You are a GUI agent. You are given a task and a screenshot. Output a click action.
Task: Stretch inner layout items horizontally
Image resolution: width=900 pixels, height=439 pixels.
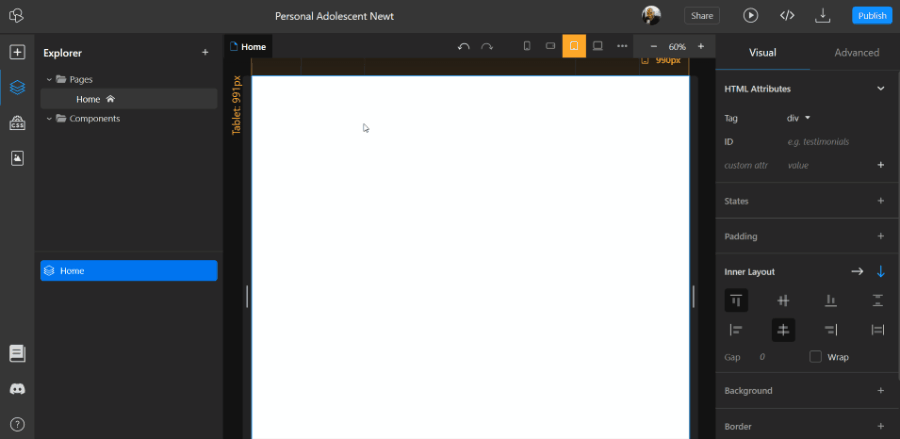878,330
